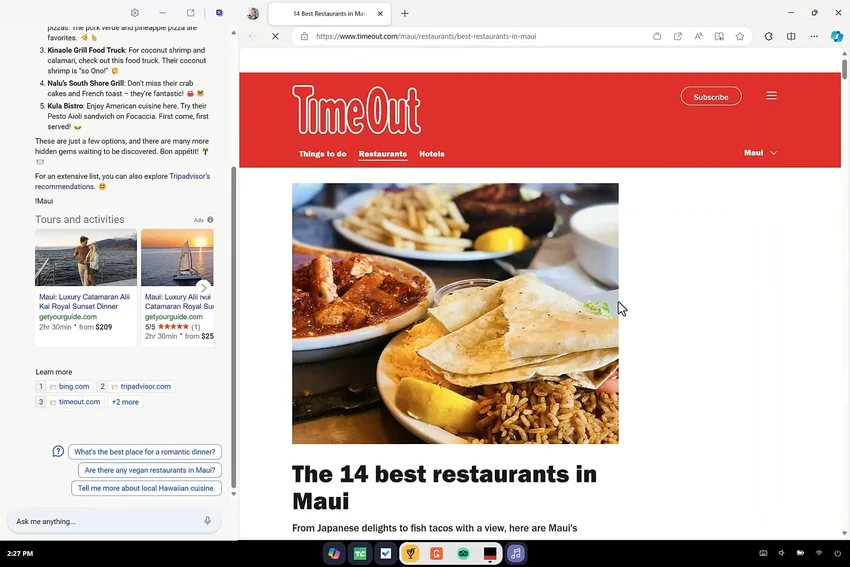Screen dimensions: 850x567
Task: Open the volume control in system tray
Action: 782,553
